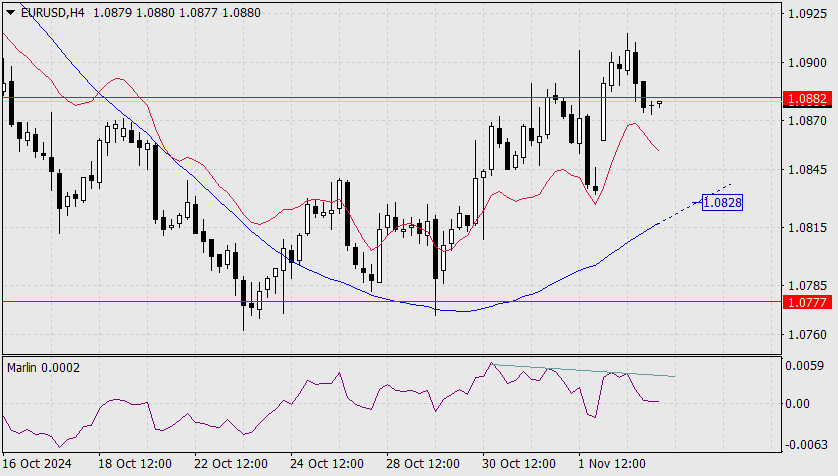Click the 1.0760 price scale value
This screenshot has height=476, width=838.
[x=808, y=334]
